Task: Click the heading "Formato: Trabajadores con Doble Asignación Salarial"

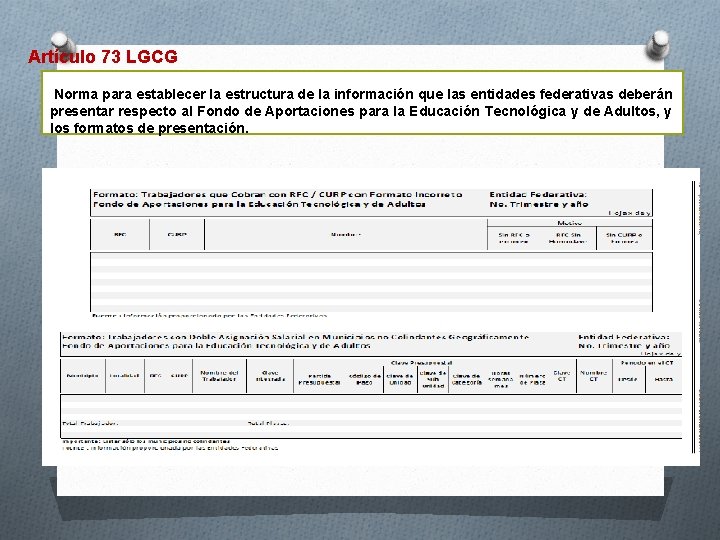Action: (x=295, y=337)
